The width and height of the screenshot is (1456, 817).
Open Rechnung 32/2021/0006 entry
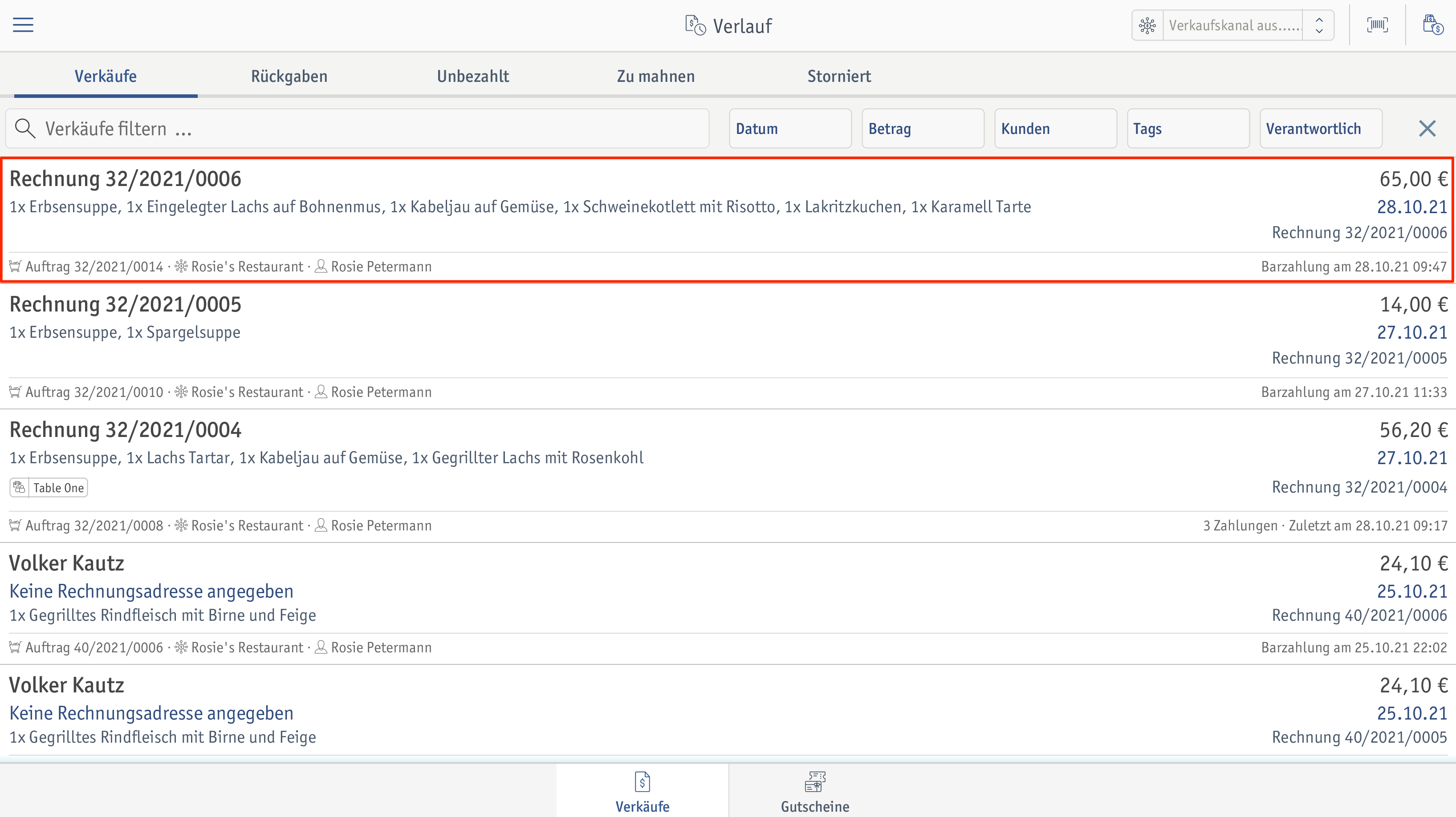728,220
